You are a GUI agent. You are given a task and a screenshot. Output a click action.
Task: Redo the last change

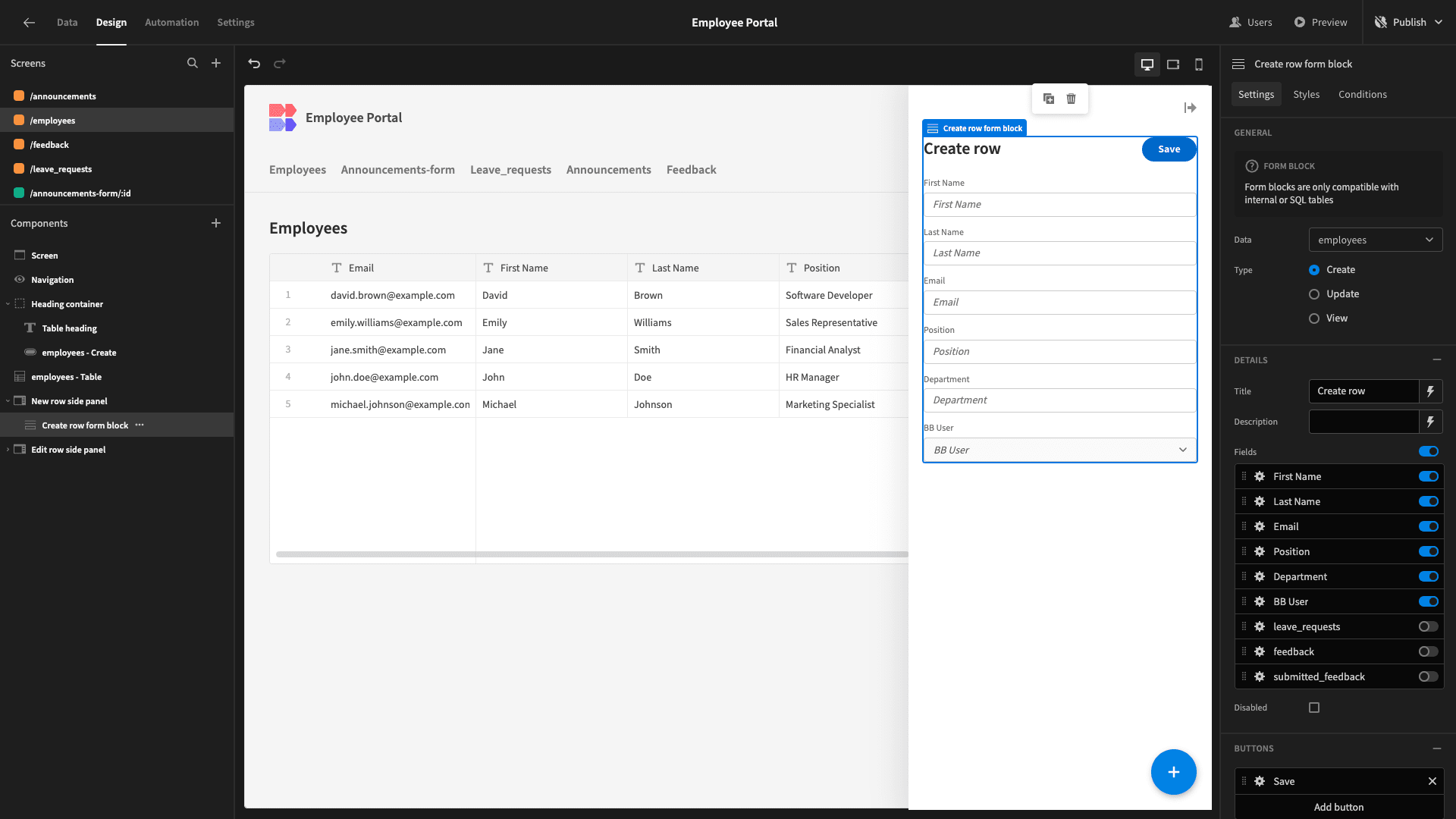280,64
